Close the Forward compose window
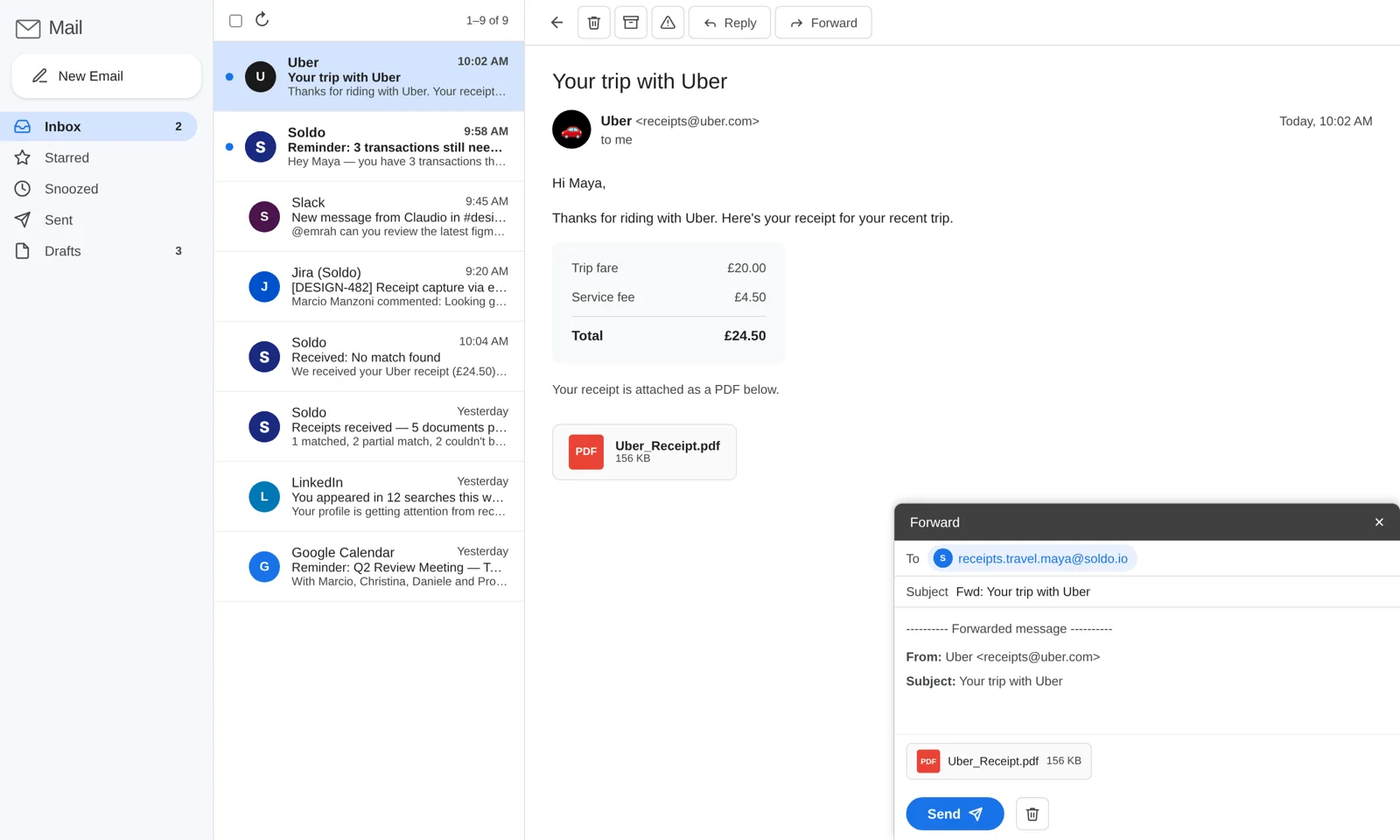1400x840 pixels. [x=1379, y=522]
